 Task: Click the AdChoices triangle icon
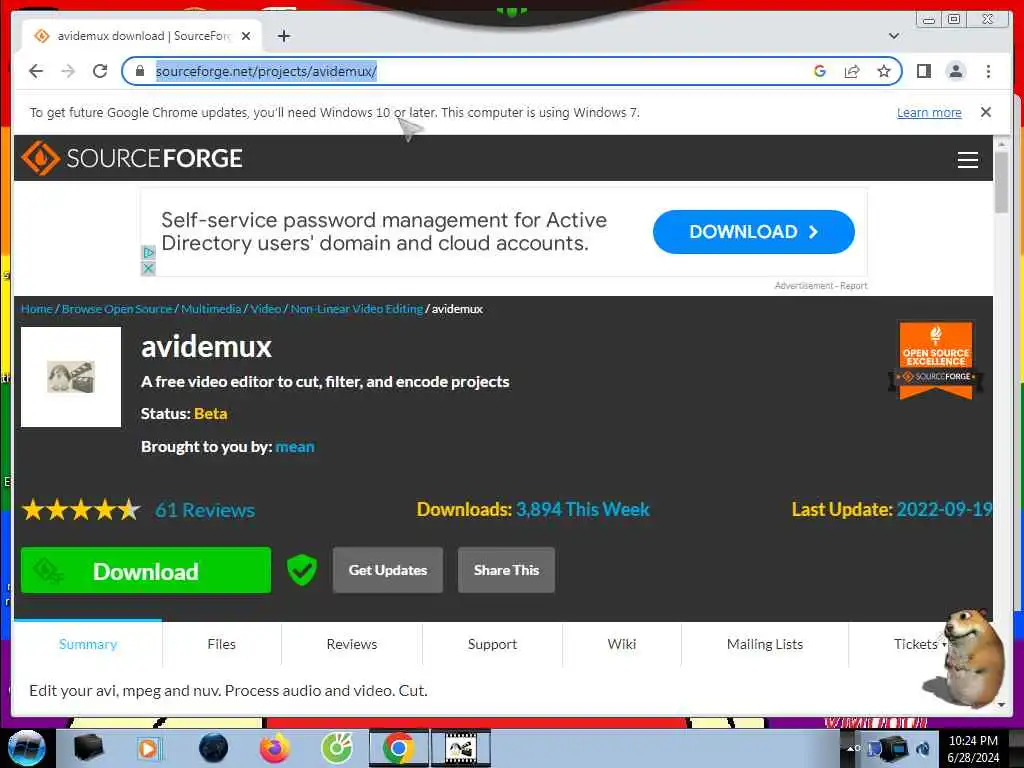point(148,253)
